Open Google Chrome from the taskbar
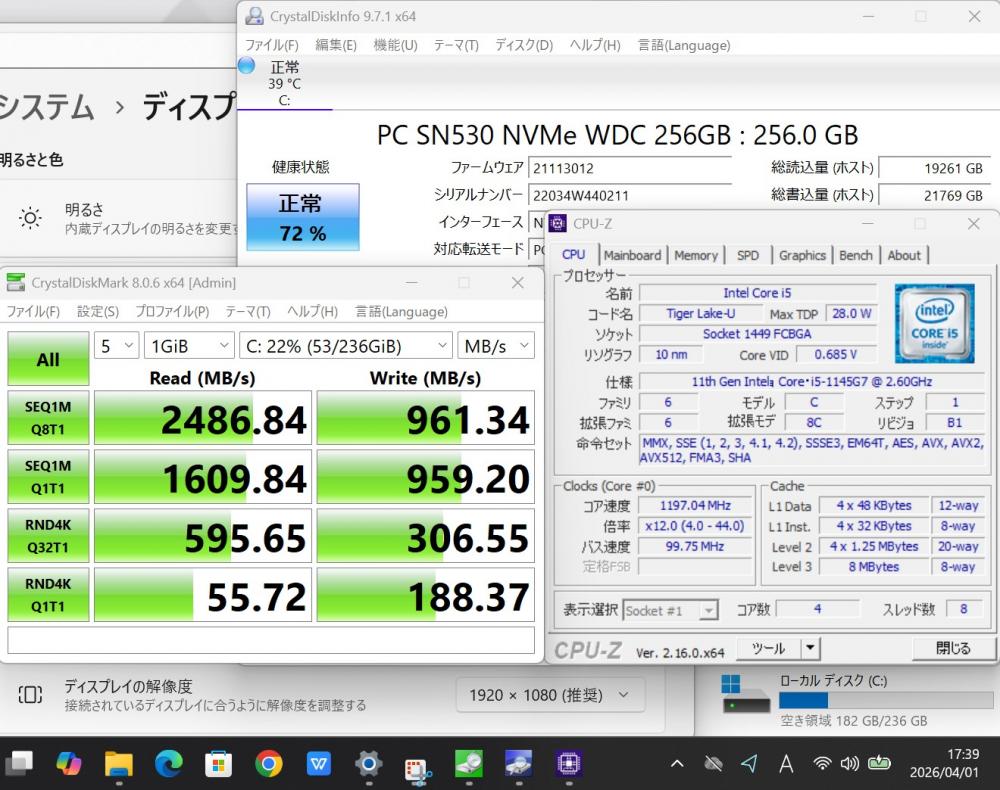This screenshot has width=1000, height=790. coord(268,764)
